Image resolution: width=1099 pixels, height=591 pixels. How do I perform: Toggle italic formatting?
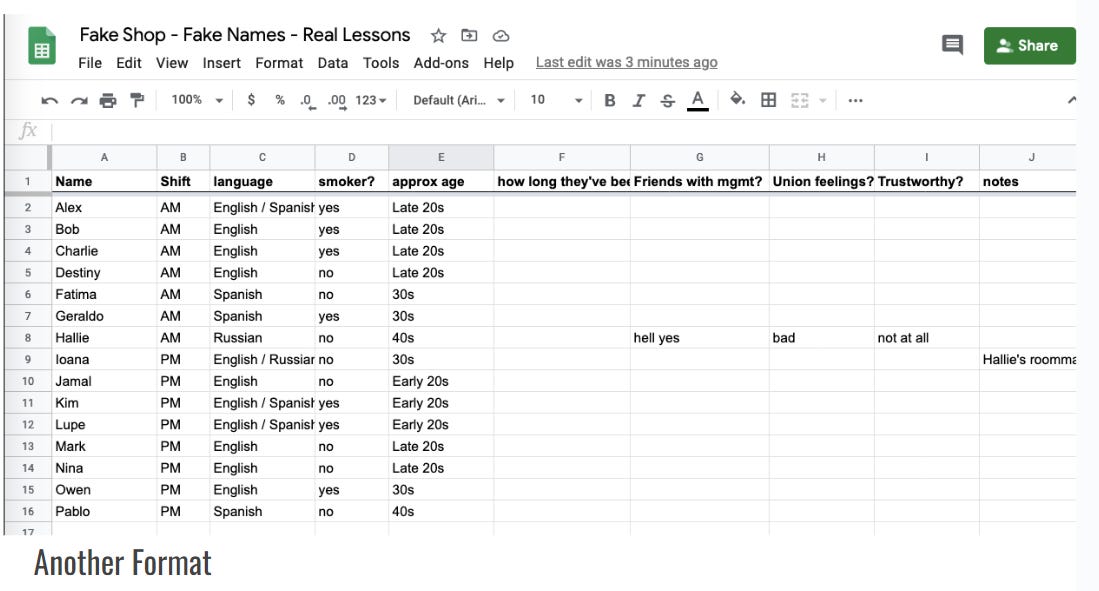tap(639, 100)
